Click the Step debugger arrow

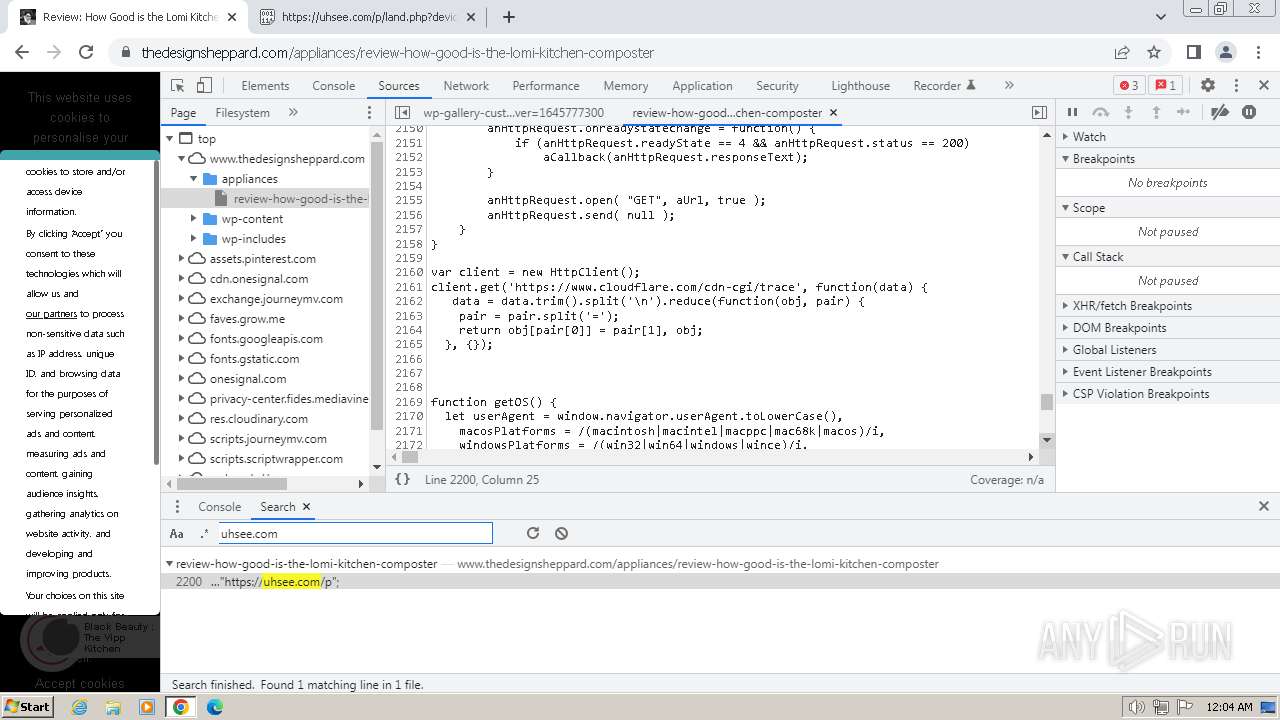coord(1184,112)
